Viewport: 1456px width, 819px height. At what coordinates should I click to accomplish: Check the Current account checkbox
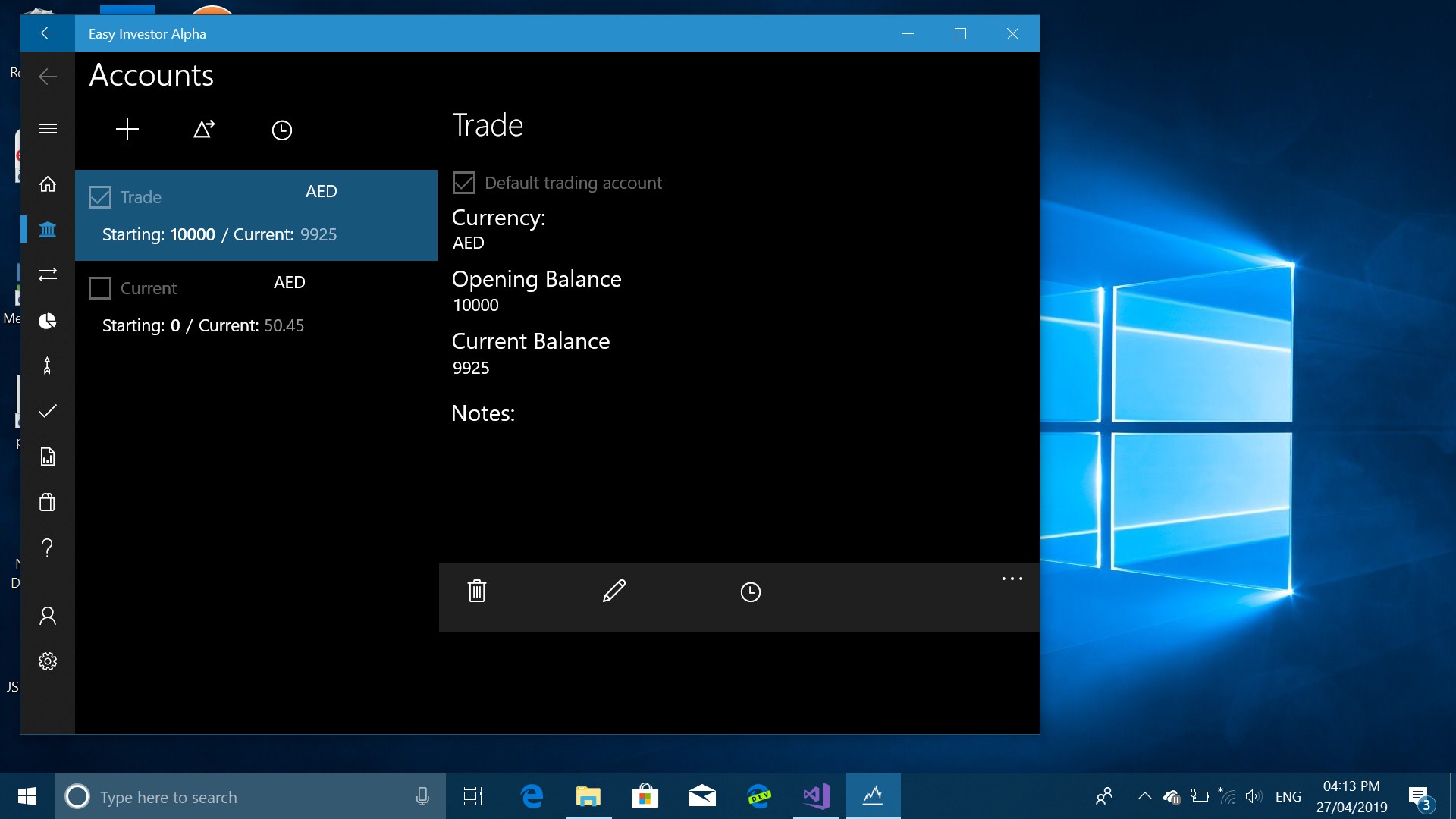point(100,288)
